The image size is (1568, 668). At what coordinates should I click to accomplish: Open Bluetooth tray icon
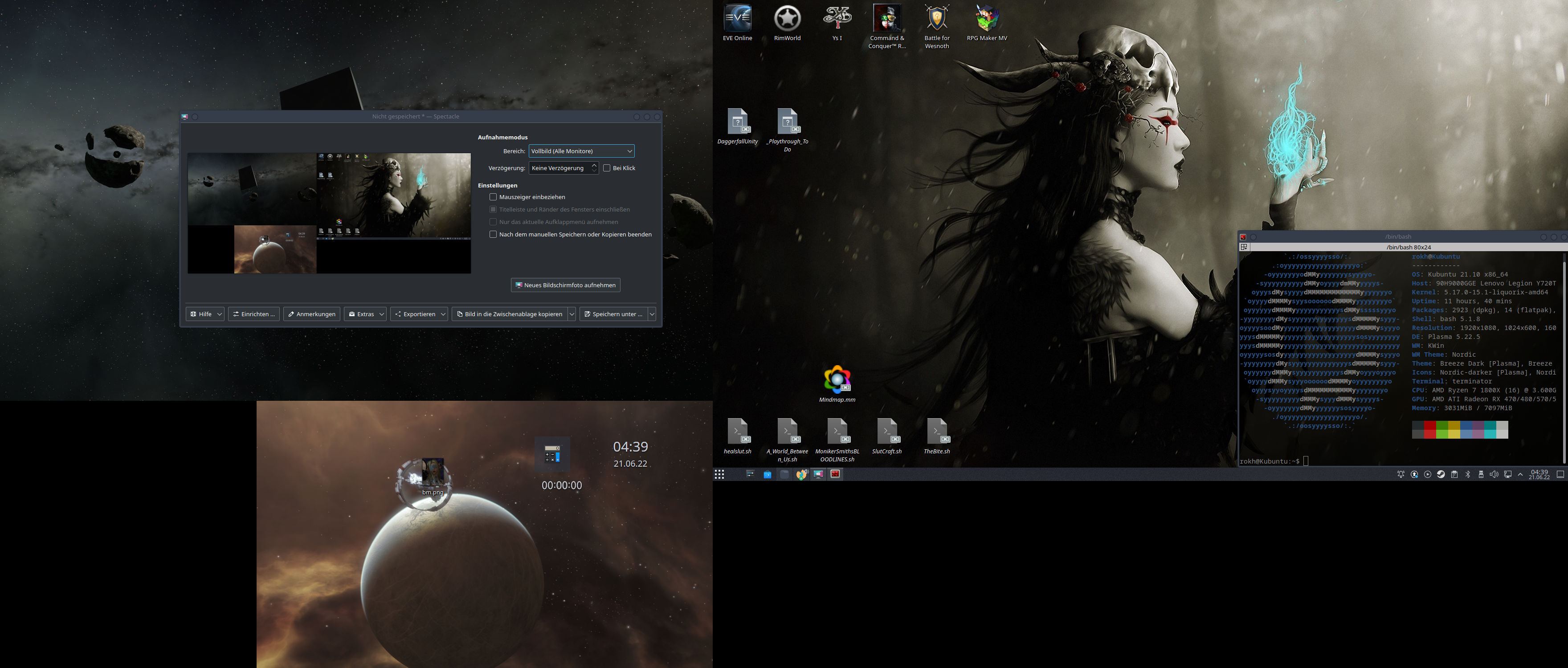click(1468, 475)
